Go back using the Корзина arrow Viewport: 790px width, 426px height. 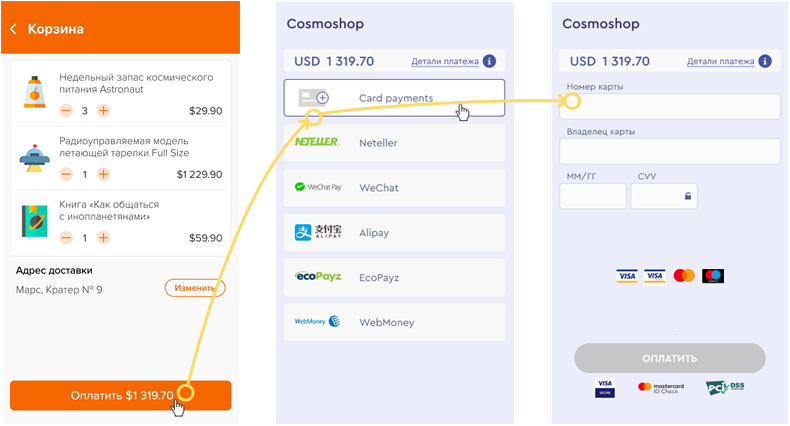(14, 29)
